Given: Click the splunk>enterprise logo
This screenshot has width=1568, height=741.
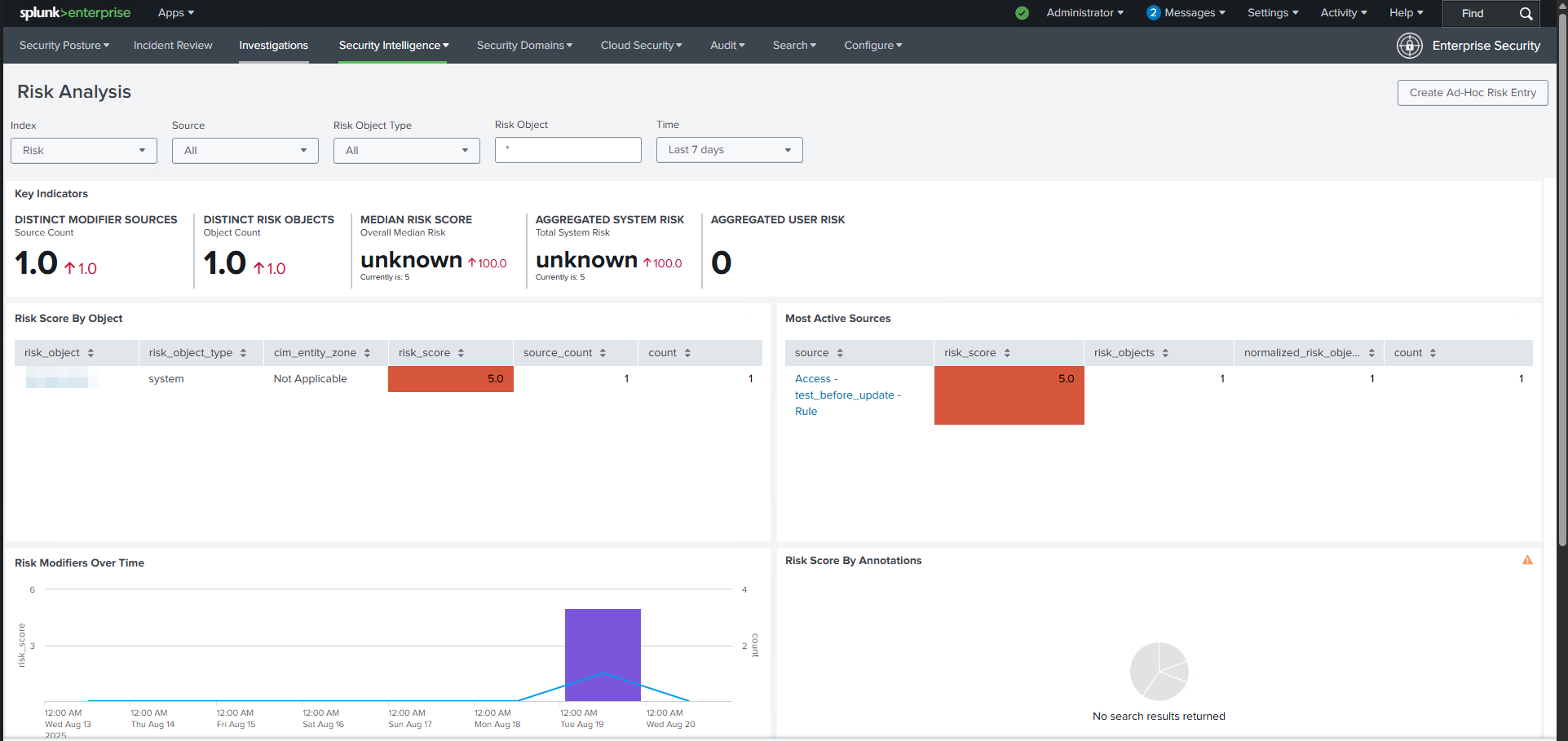Looking at the screenshot, I should [75, 12].
